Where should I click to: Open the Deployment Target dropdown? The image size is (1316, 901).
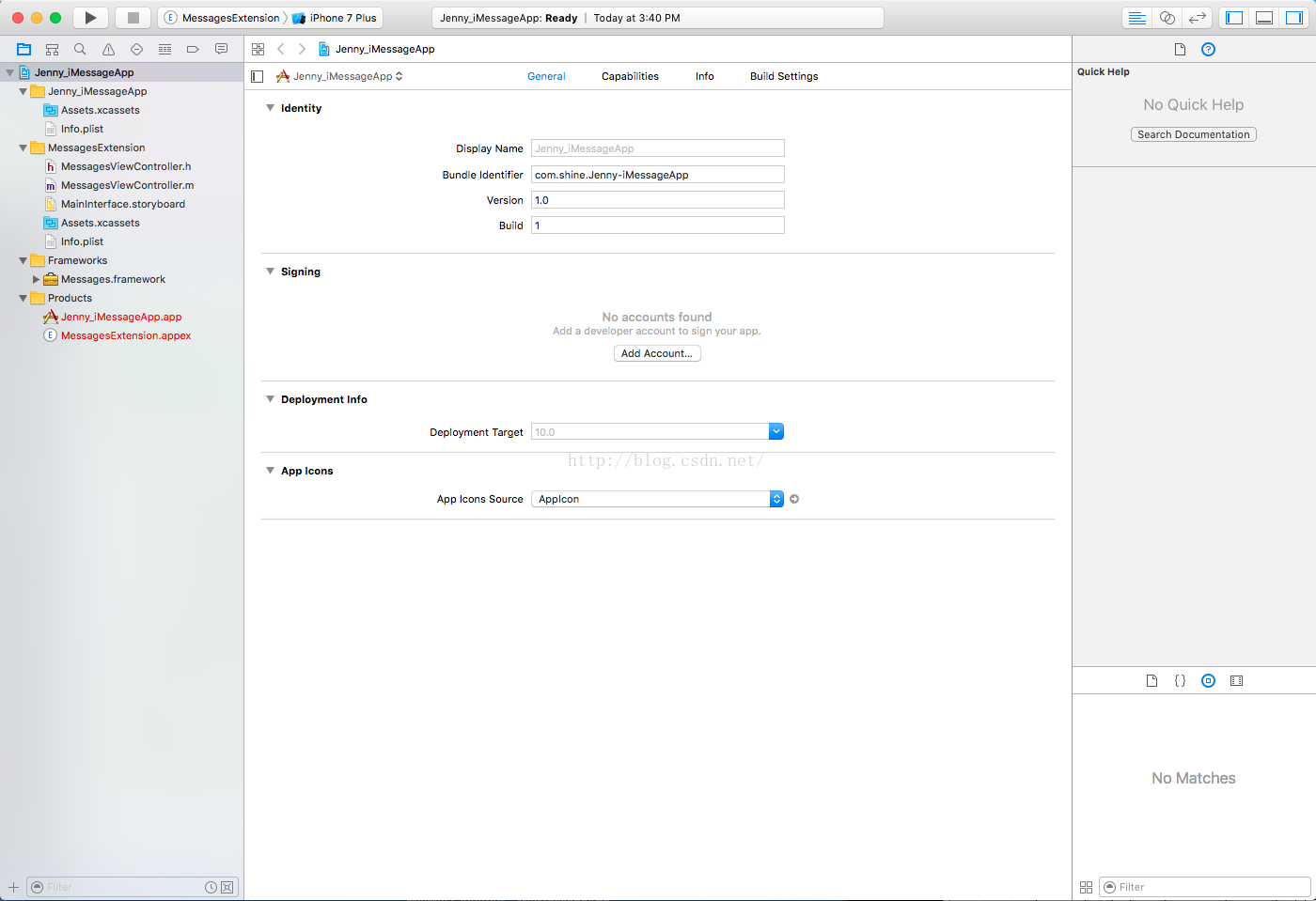775,432
